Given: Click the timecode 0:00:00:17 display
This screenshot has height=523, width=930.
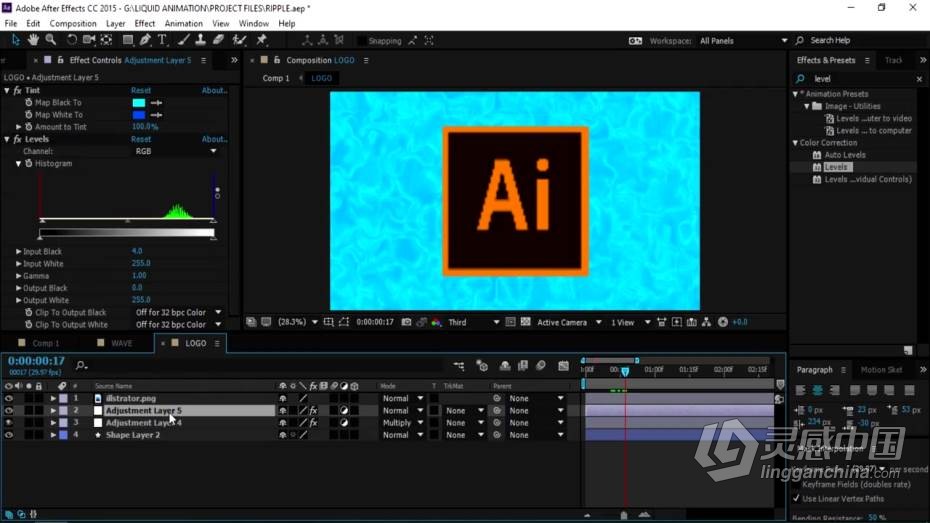Looking at the screenshot, I should 36,361.
